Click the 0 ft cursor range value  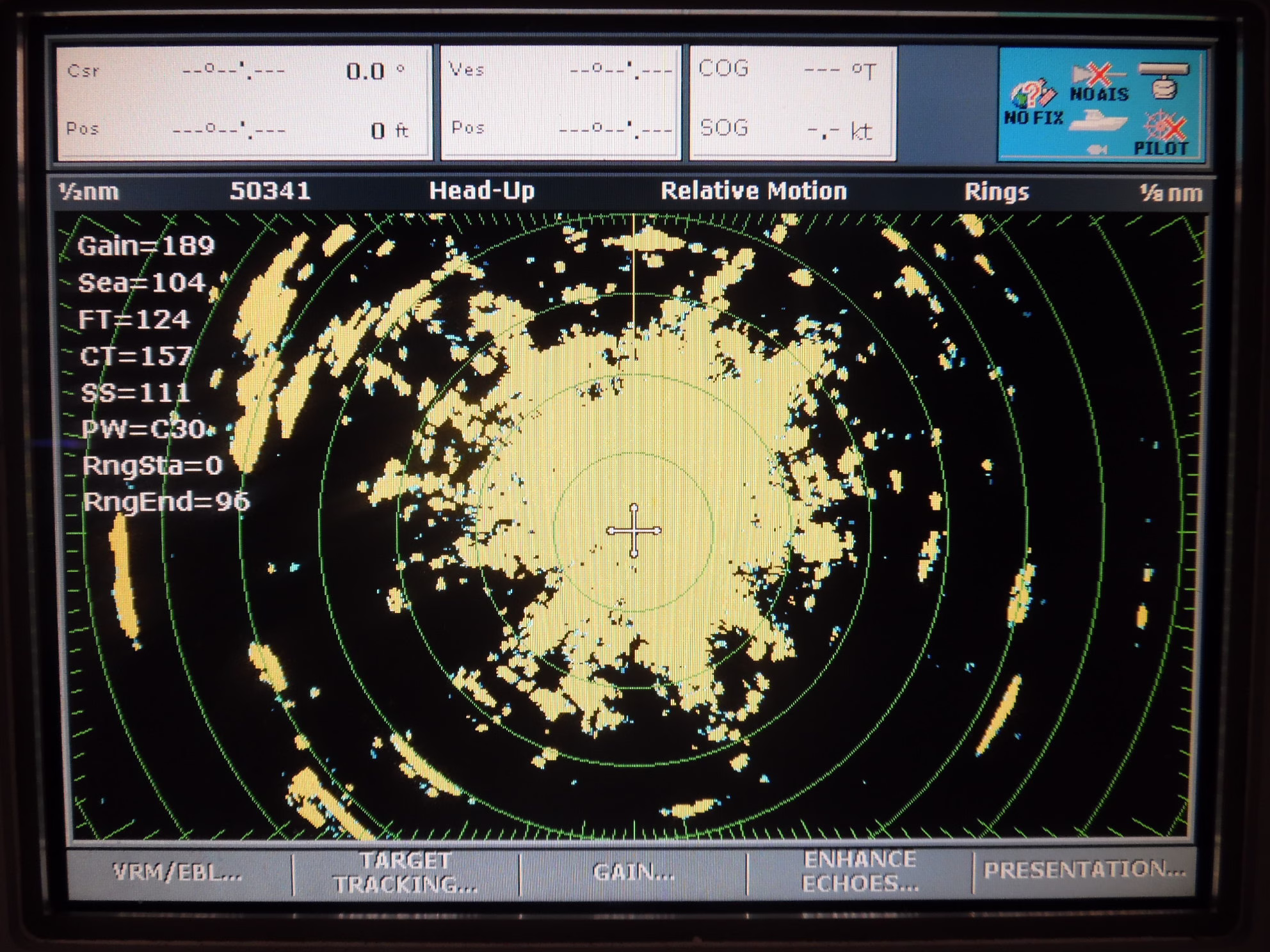(389, 131)
